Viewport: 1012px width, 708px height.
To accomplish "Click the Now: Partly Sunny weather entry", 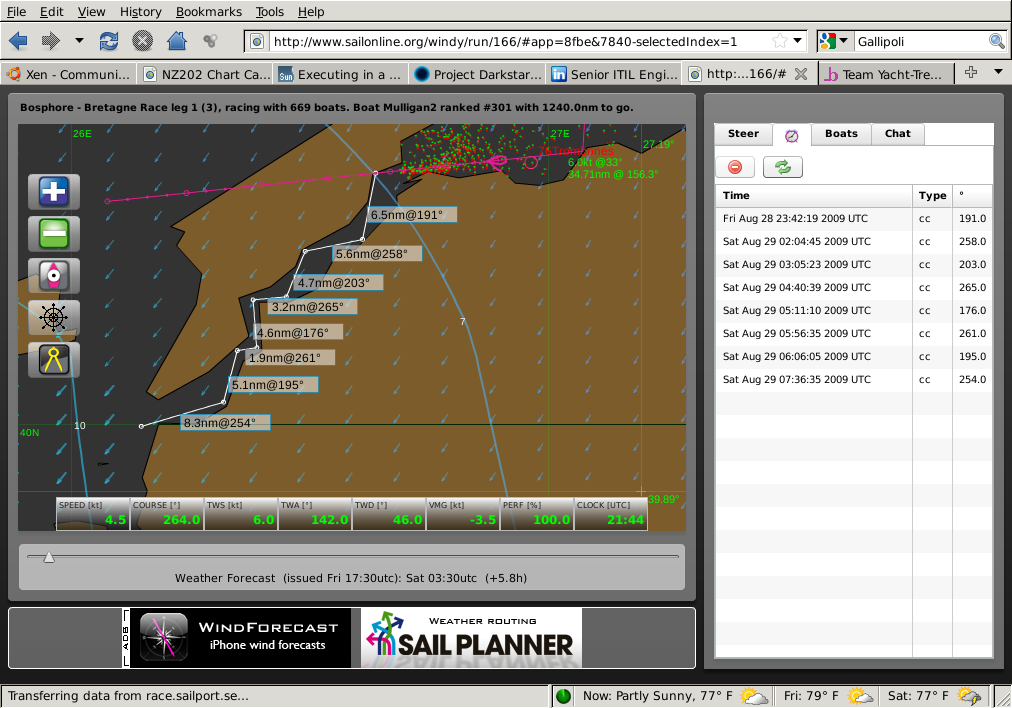I will (674, 696).
